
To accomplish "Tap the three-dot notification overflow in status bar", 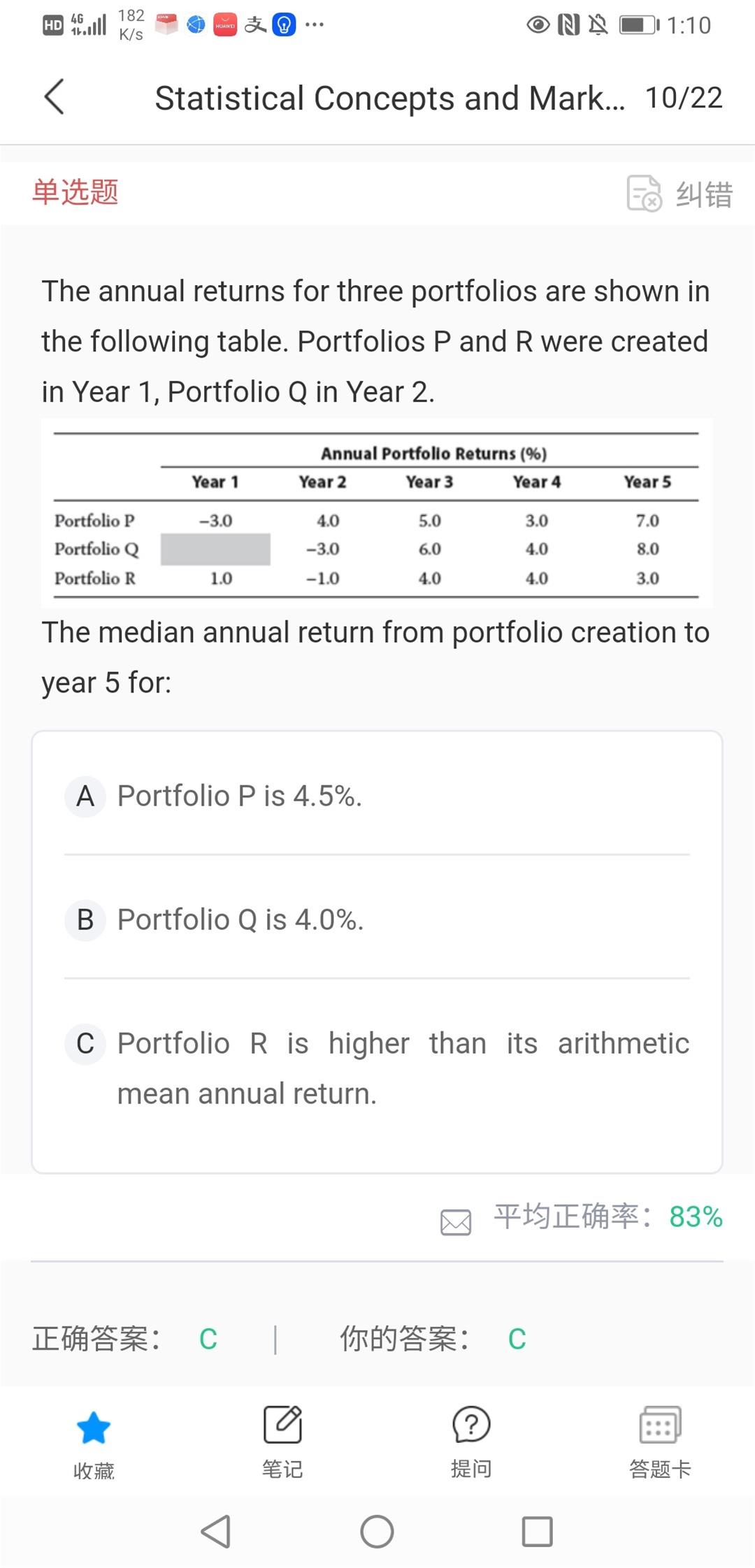I will point(315,25).
